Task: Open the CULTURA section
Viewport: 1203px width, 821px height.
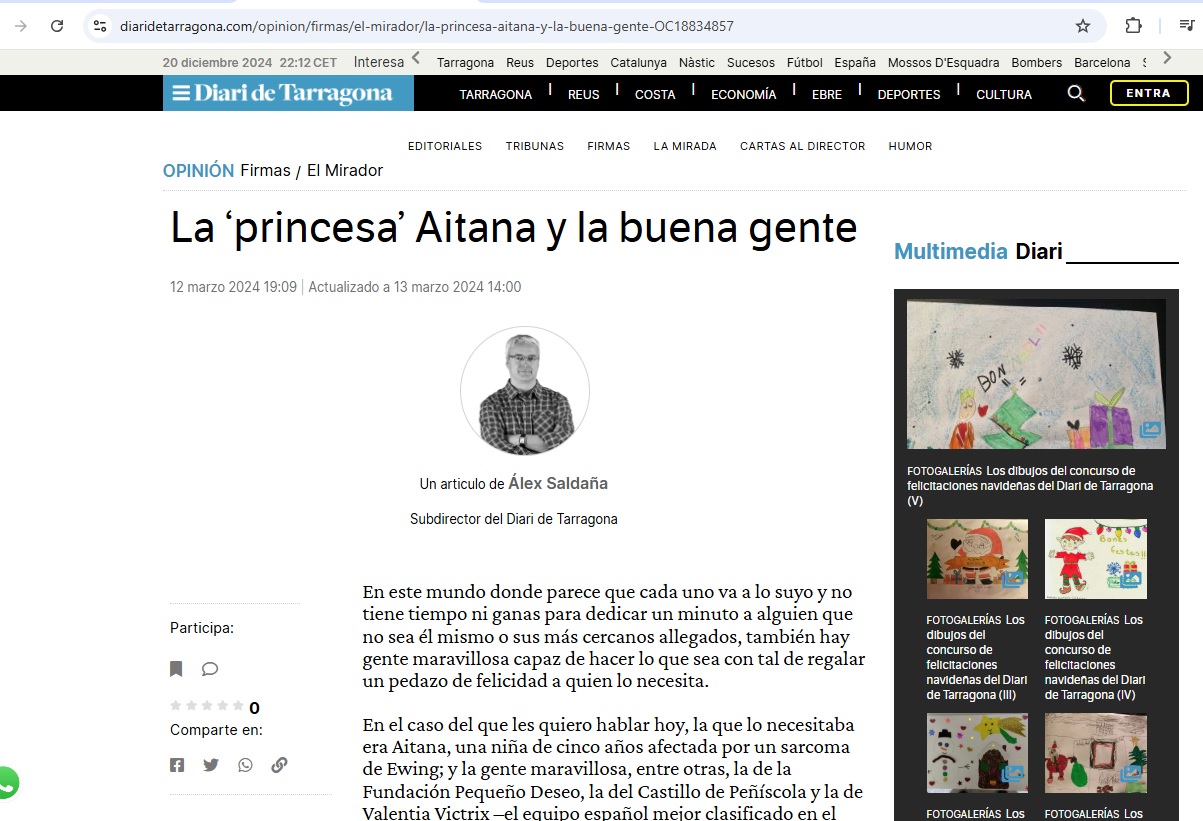Action: coord(1004,95)
